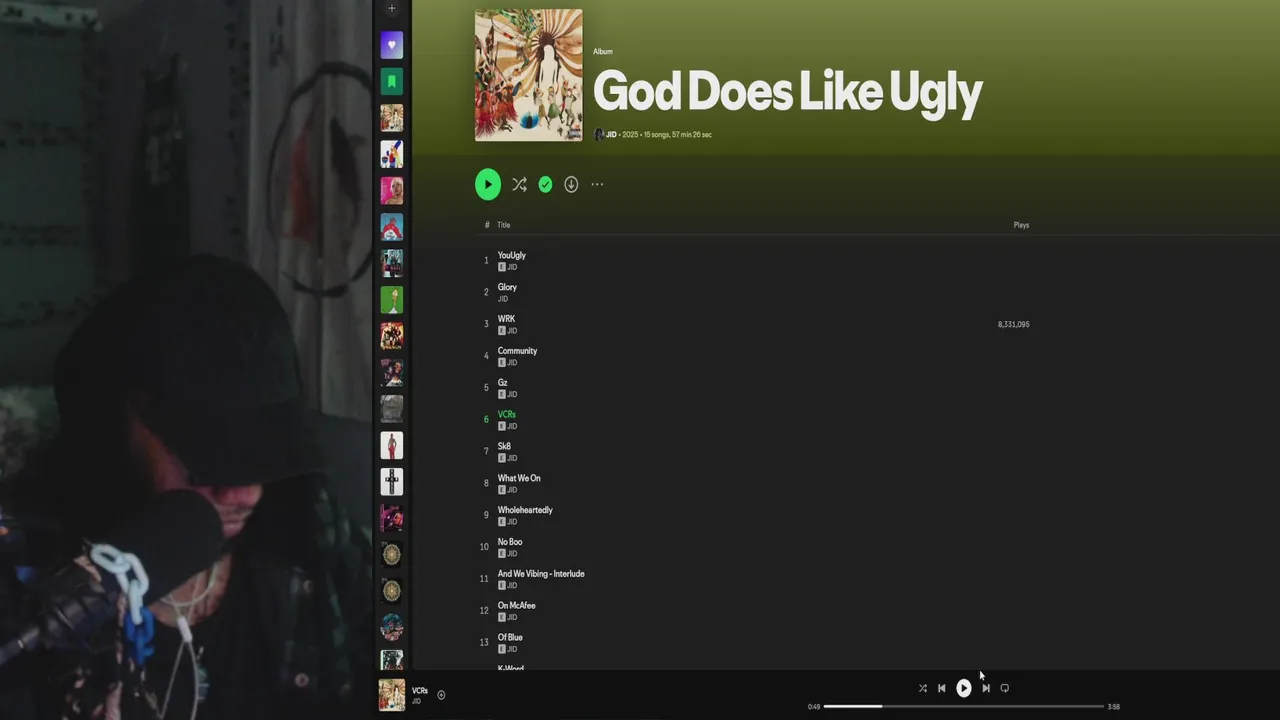Select track 9 Wholeheartedly
The height and width of the screenshot is (720, 1280).
pos(525,510)
